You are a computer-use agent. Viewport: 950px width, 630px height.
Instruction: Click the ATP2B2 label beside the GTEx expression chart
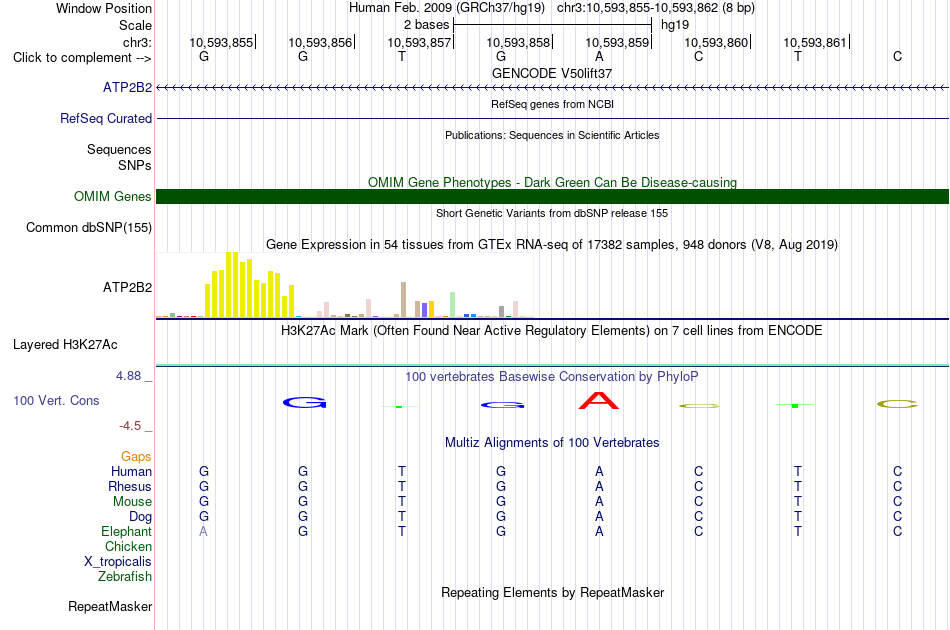127,287
